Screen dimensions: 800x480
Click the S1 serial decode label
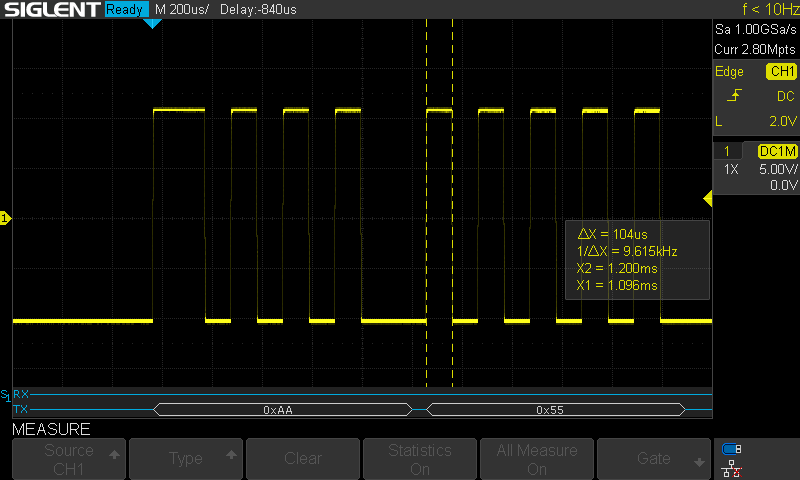click(5, 395)
